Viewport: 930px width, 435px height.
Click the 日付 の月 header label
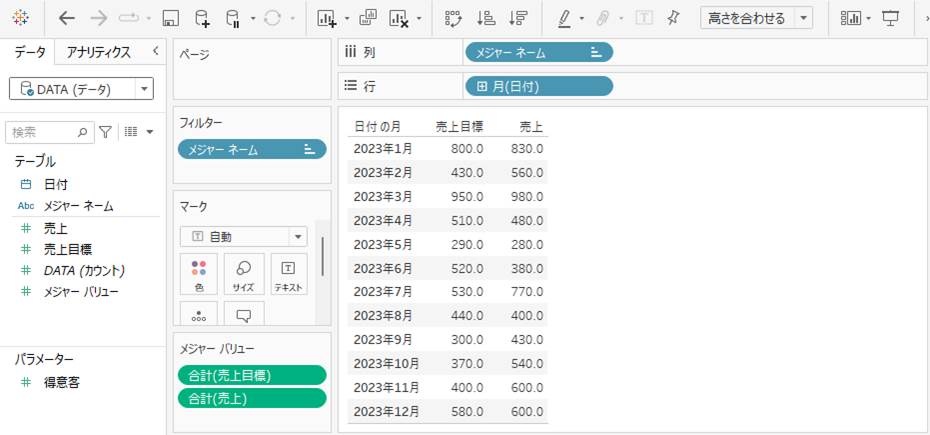coord(377,126)
